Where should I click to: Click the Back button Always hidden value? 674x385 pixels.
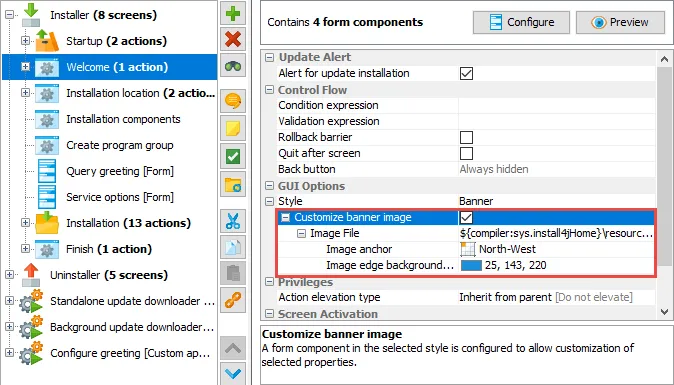[x=494, y=169]
